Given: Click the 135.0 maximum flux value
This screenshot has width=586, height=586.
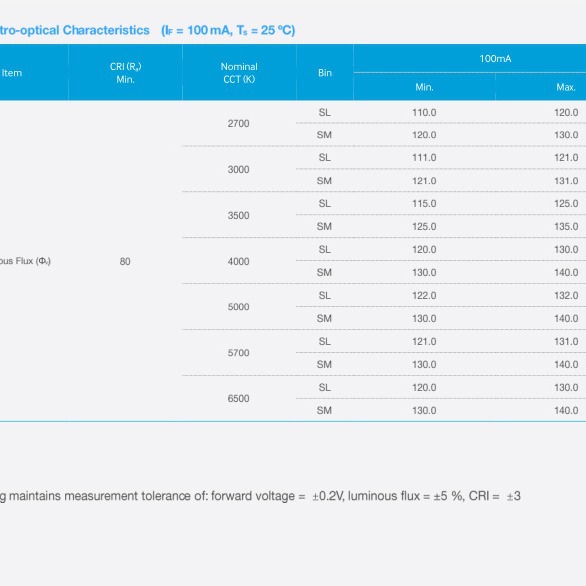Looking at the screenshot, I should coord(566,226).
